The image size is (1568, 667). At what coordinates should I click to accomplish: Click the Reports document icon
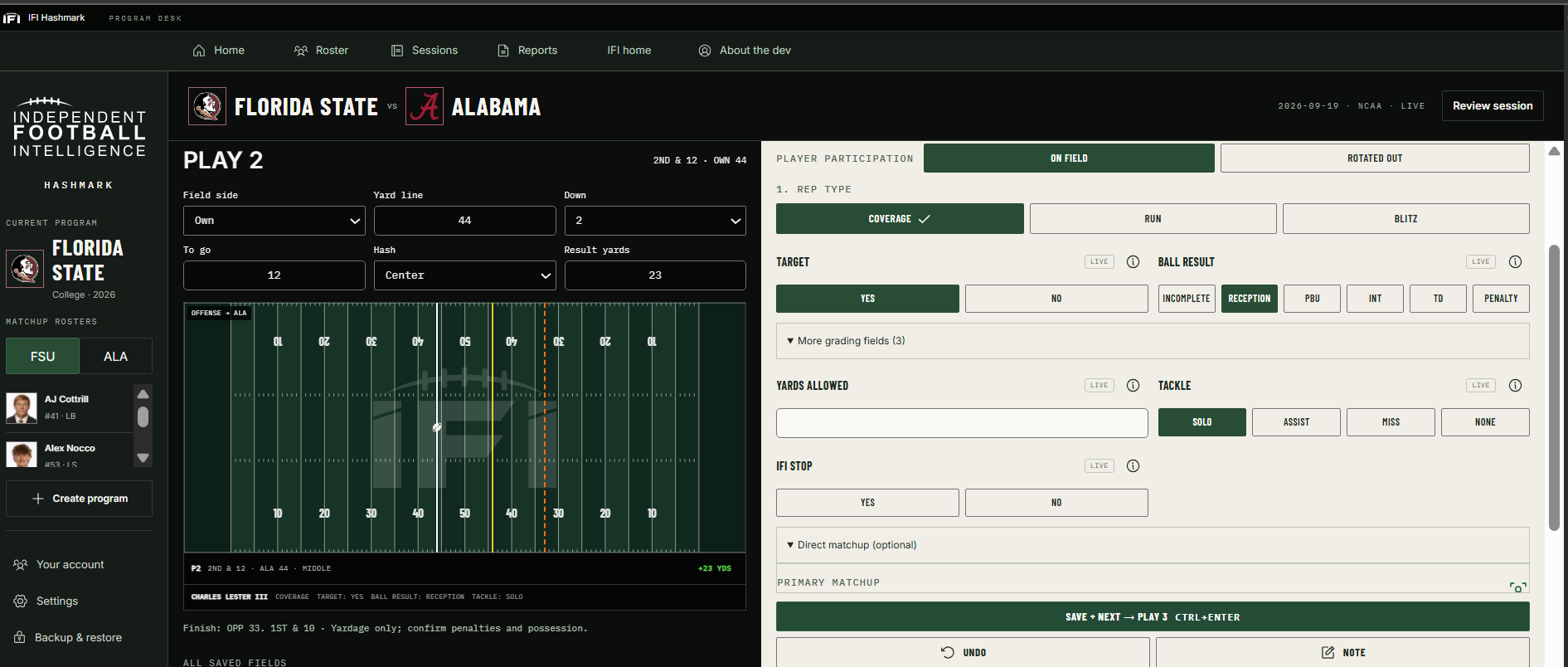click(x=503, y=51)
